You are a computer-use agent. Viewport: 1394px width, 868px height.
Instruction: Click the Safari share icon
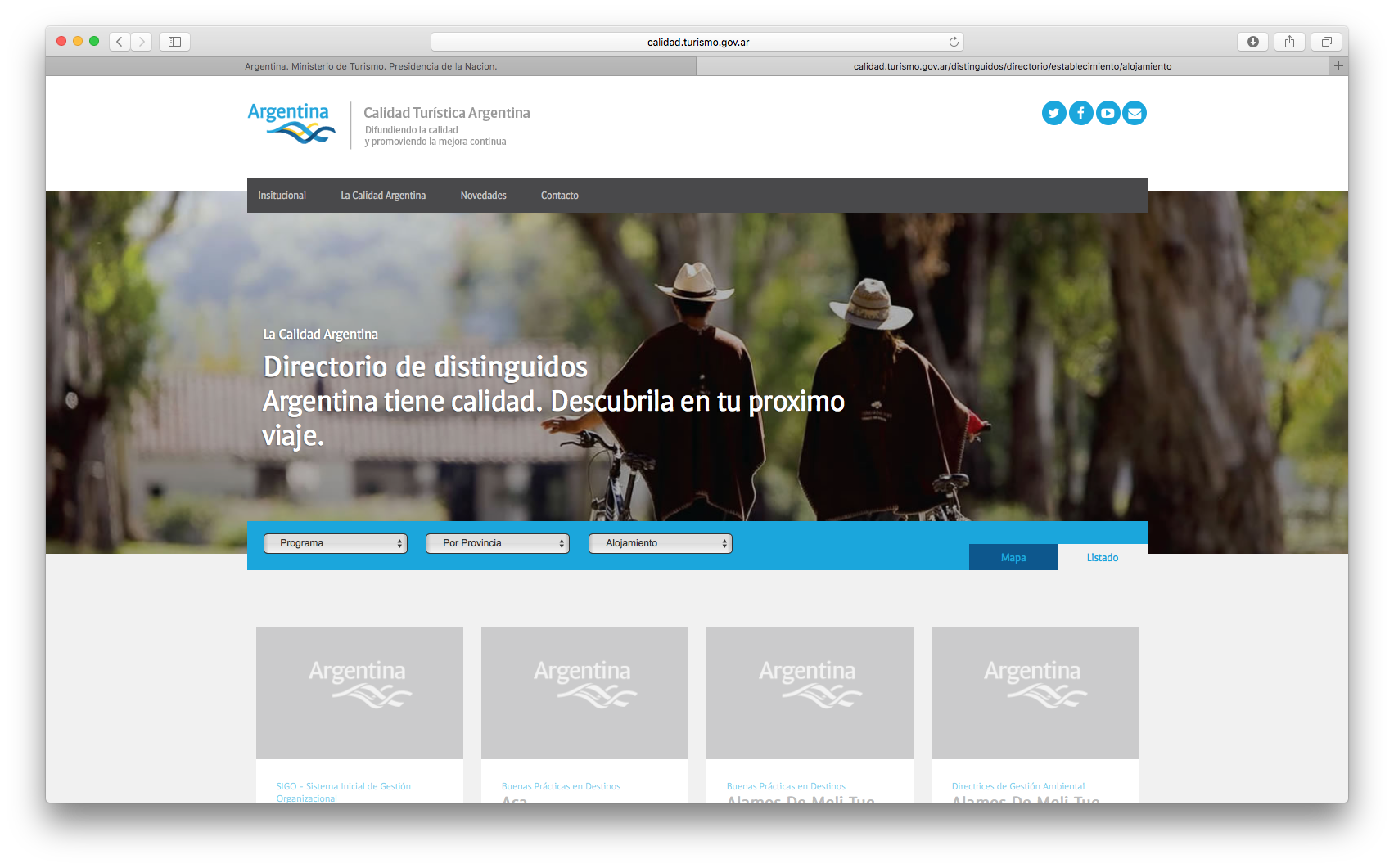point(1289,42)
